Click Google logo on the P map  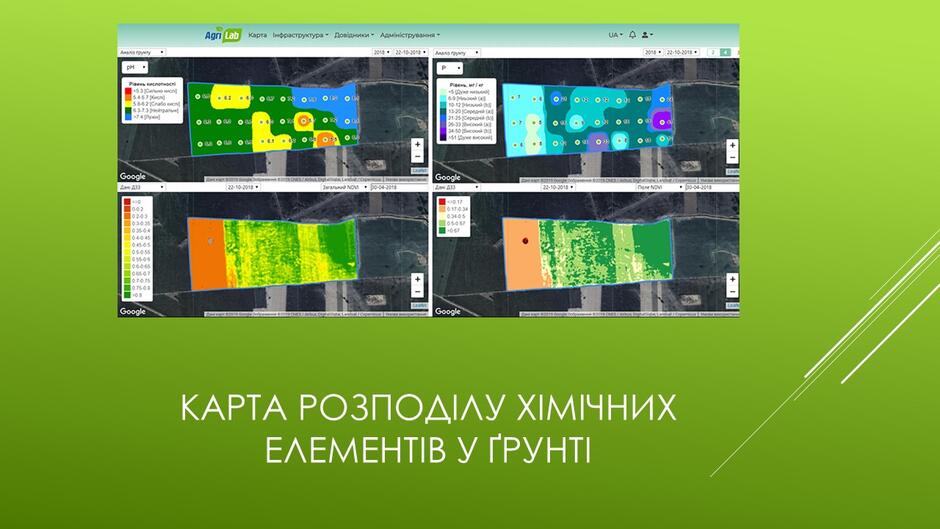[x=448, y=177]
